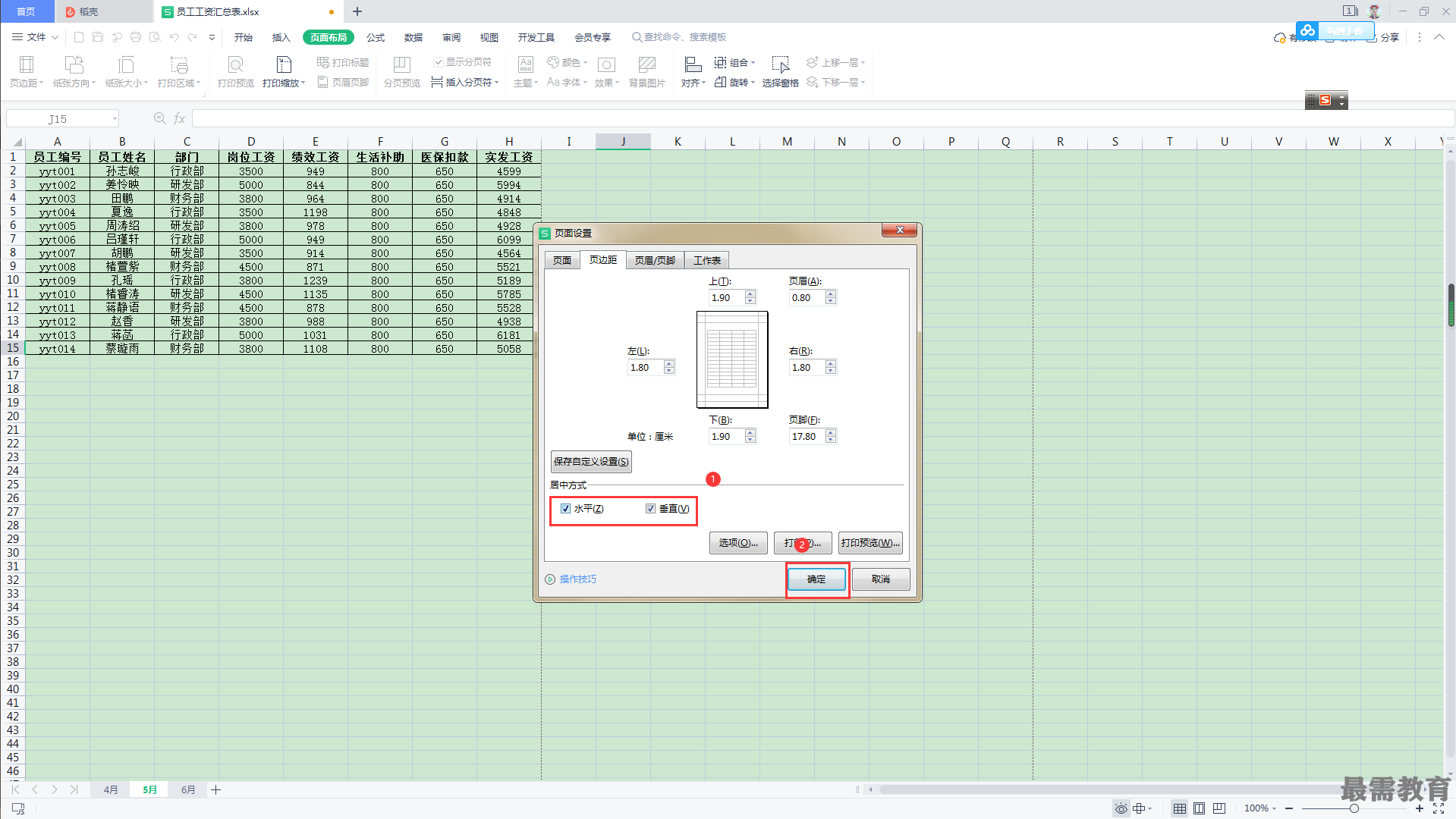The image size is (1456, 819).
Task: Click the redo icon
Action: pyautogui.click(x=193, y=36)
